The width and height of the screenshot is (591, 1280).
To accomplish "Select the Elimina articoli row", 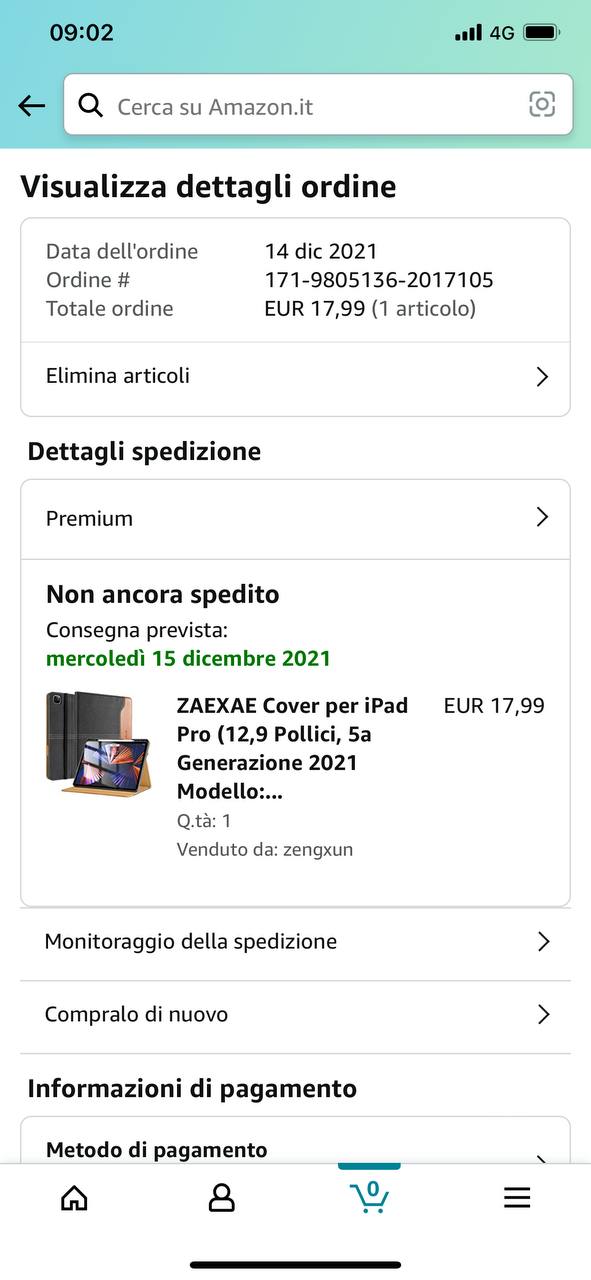I will (x=296, y=377).
